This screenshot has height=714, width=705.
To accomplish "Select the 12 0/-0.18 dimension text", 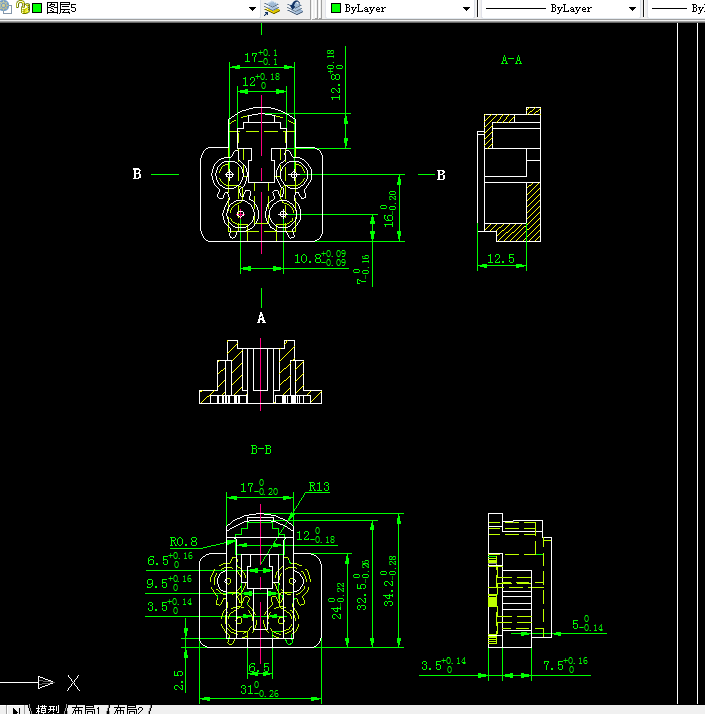I will [x=316, y=536].
